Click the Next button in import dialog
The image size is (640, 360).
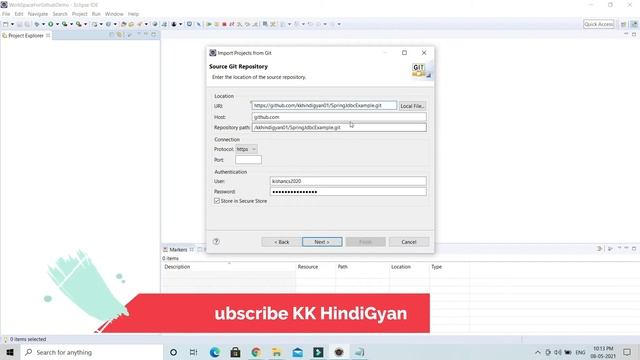tap(322, 242)
